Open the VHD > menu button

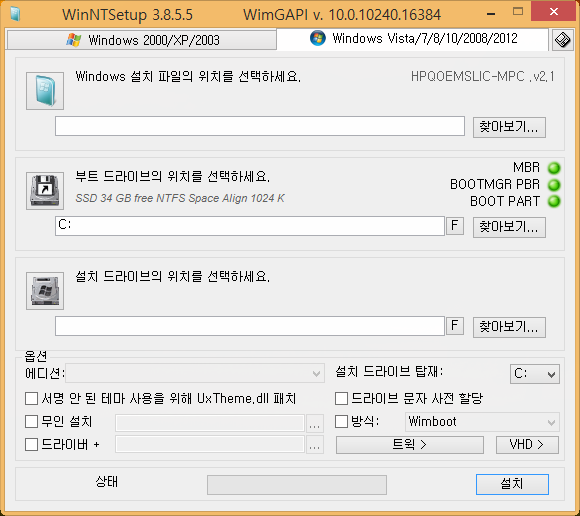pyautogui.click(x=527, y=445)
